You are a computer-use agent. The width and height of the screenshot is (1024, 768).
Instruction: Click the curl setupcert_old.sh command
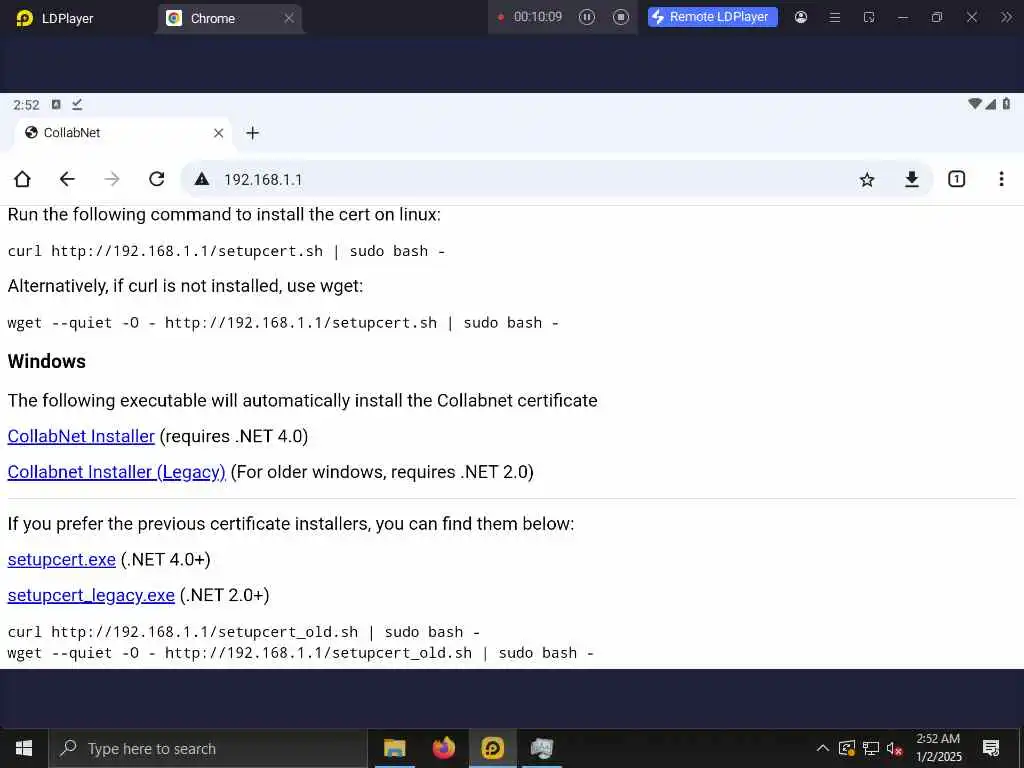(244, 632)
